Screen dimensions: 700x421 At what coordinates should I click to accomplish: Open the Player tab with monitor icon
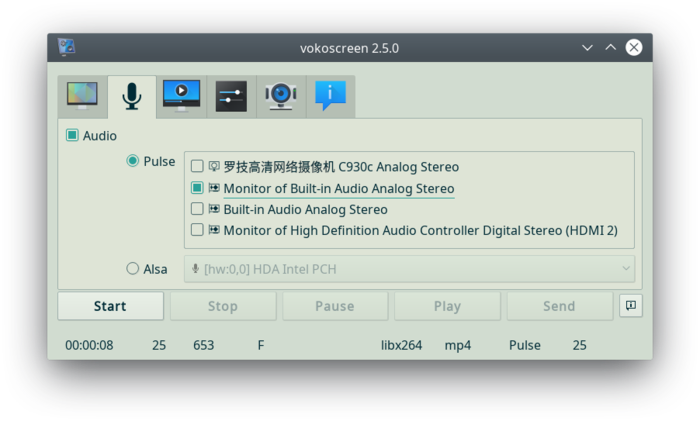tap(181, 96)
